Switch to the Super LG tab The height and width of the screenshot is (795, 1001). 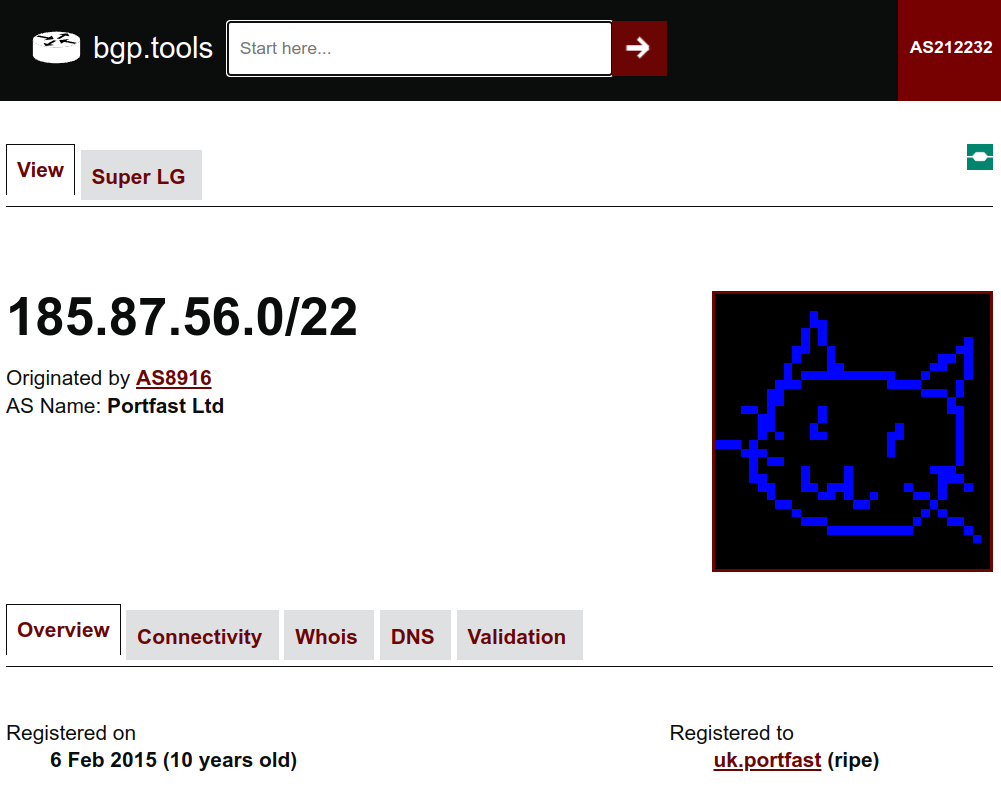click(141, 176)
